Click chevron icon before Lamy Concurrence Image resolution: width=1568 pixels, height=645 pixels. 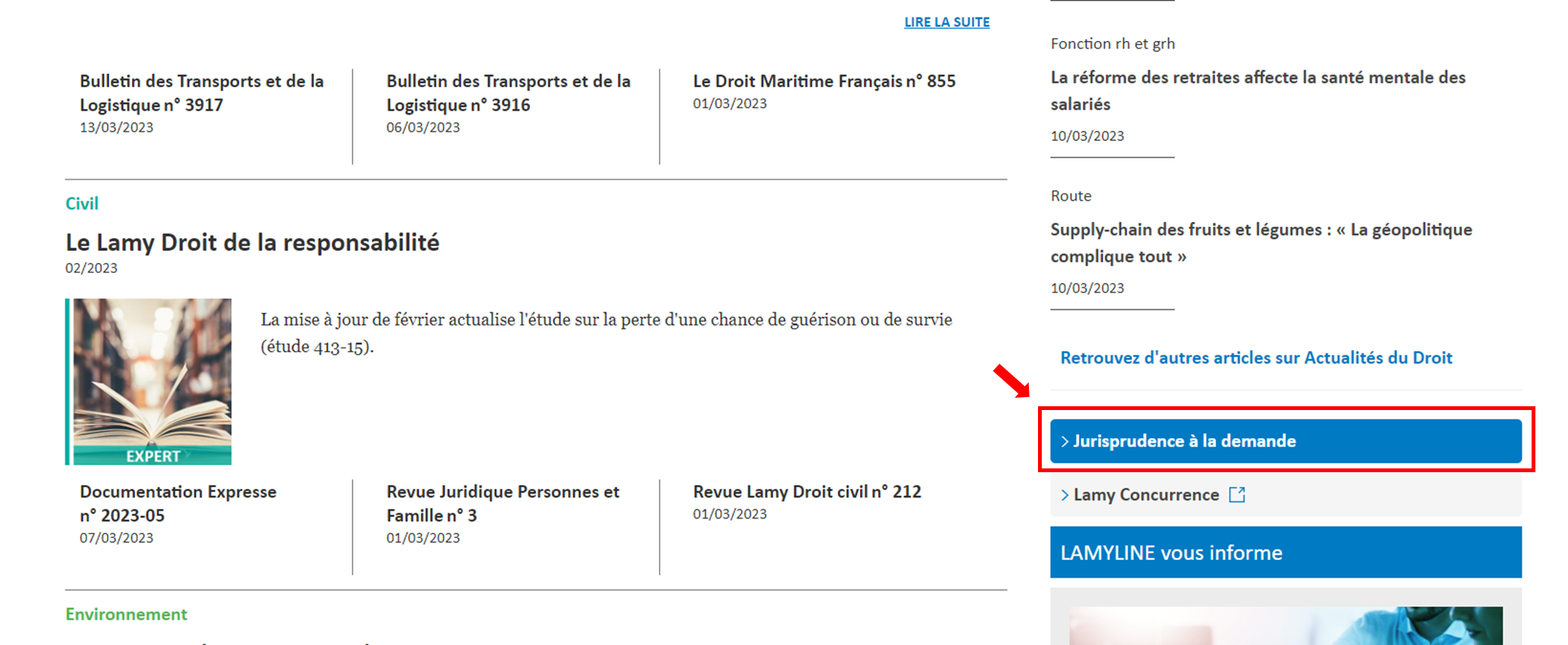[x=1065, y=495]
